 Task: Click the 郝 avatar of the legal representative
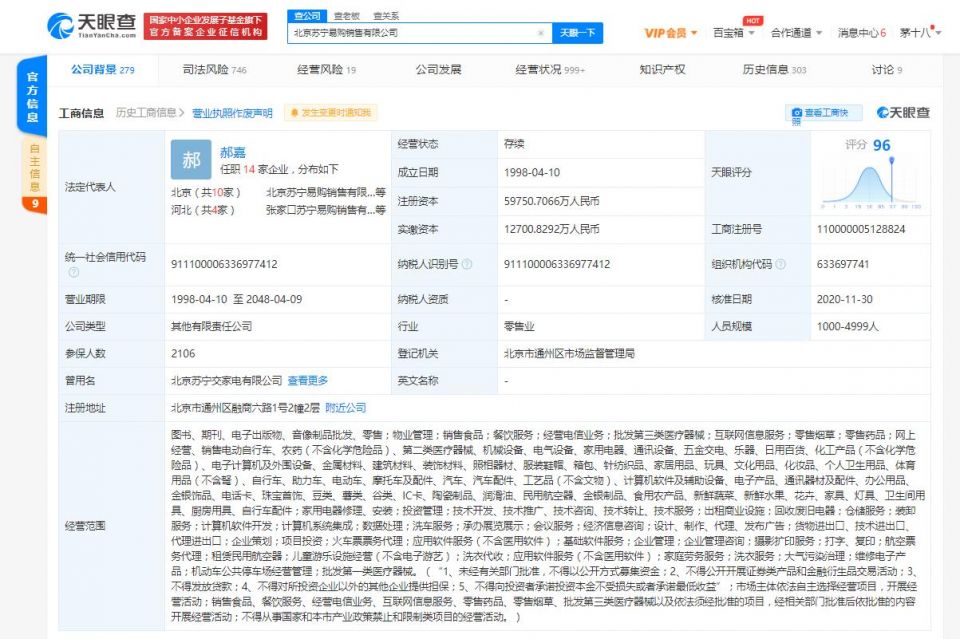click(191, 160)
